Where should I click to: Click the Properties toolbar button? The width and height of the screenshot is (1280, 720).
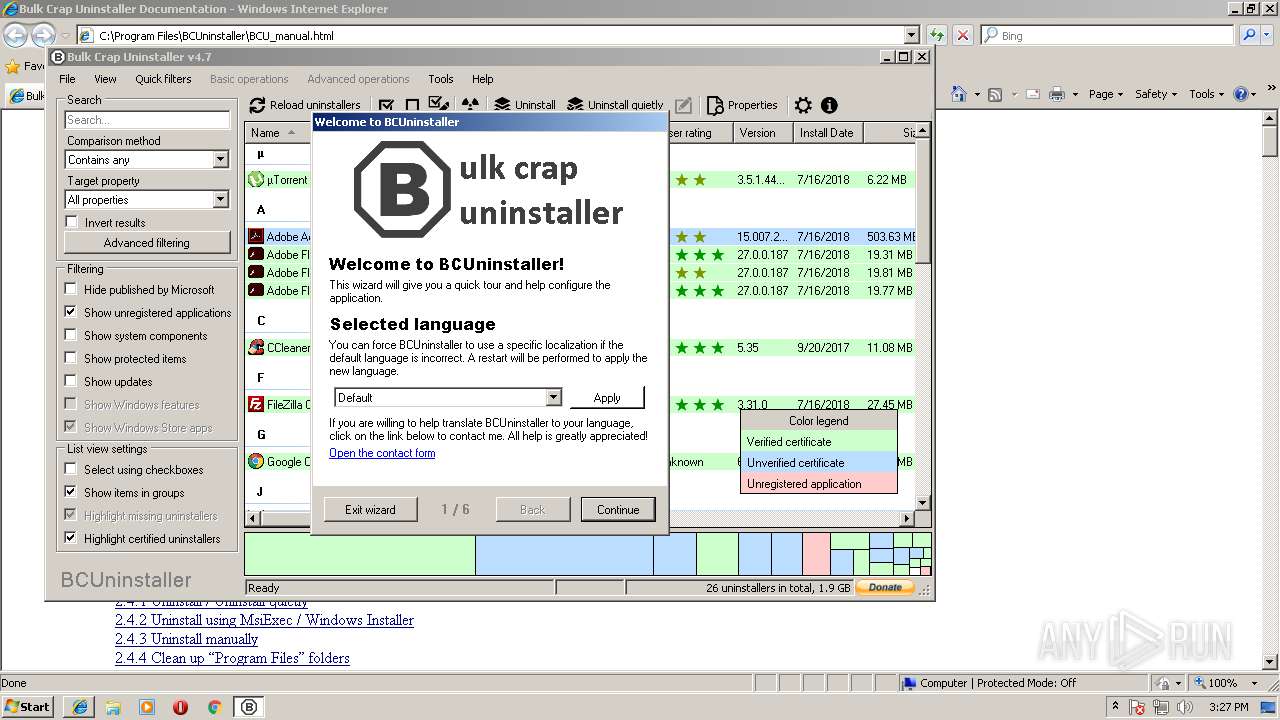pyautogui.click(x=742, y=105)
